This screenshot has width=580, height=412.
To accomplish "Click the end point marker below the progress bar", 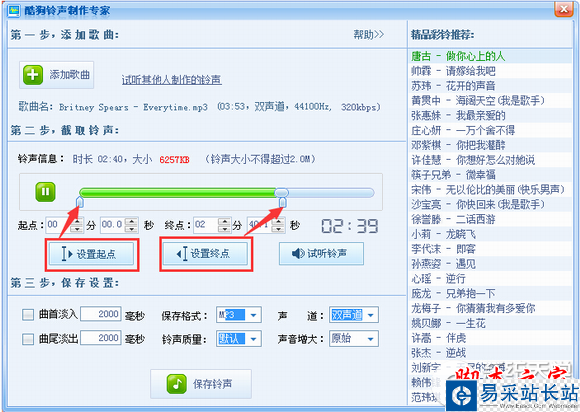I will coord(283,203).
